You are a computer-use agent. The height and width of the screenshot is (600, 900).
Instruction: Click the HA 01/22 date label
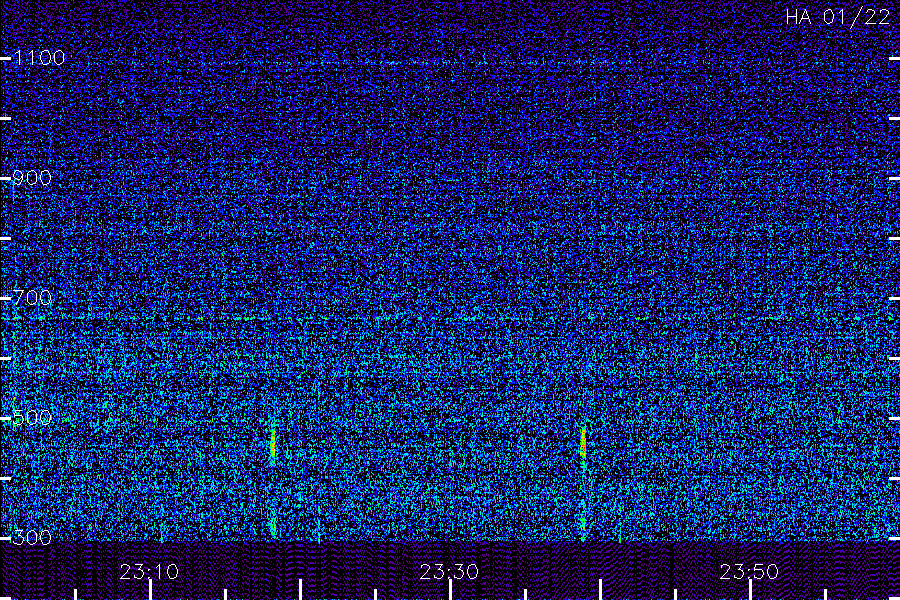[837, 17]
